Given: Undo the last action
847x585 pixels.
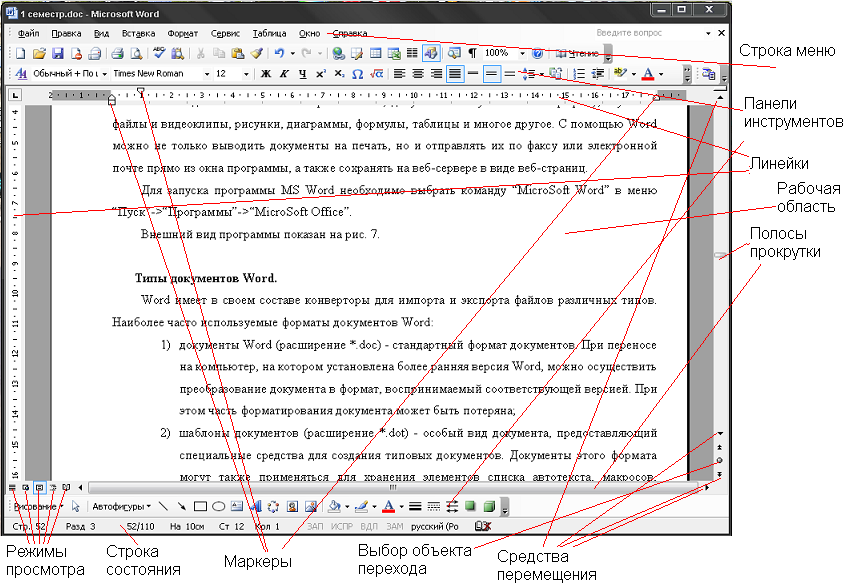Looking at the screenshot, I should coord(279,53).
